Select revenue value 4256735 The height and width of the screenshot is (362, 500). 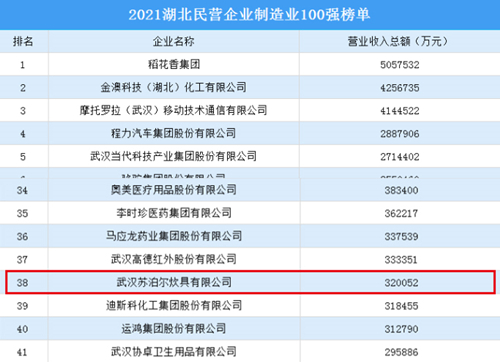coord(400,88)
